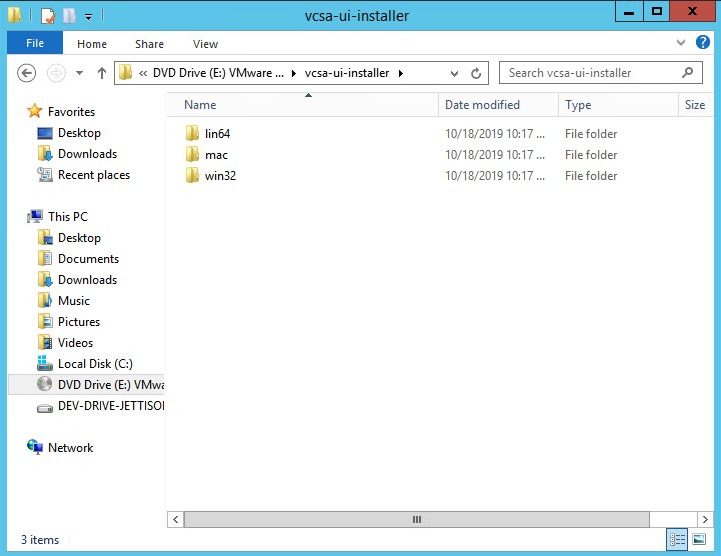Click the New folder quick access icon
721x556 pixels.
[69, 16]
